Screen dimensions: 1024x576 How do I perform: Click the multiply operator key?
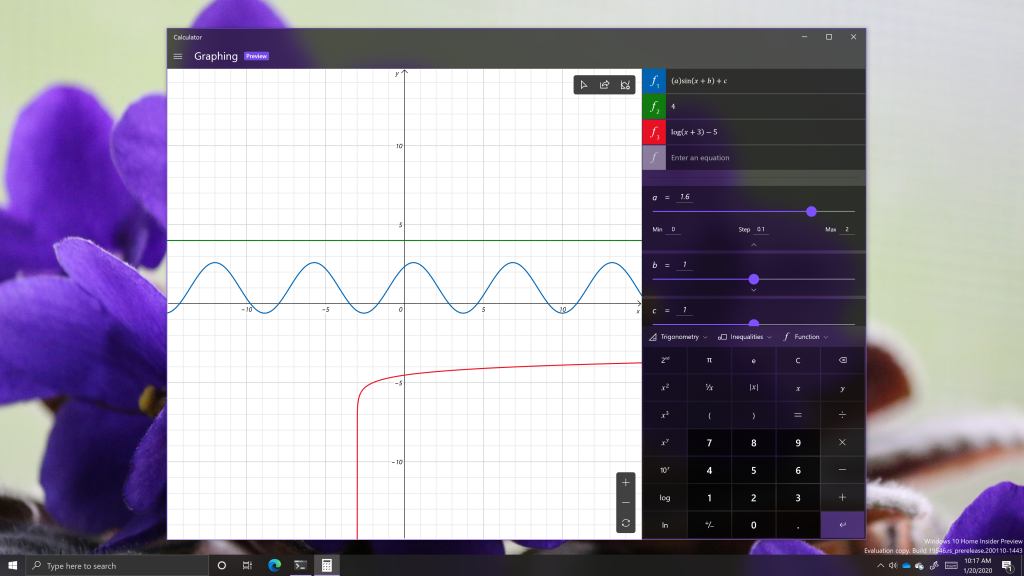click(x=842, y=443)
